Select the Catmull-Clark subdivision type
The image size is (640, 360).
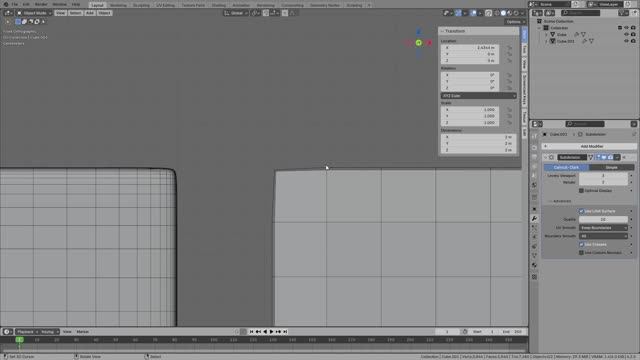[x=566, y=167]
